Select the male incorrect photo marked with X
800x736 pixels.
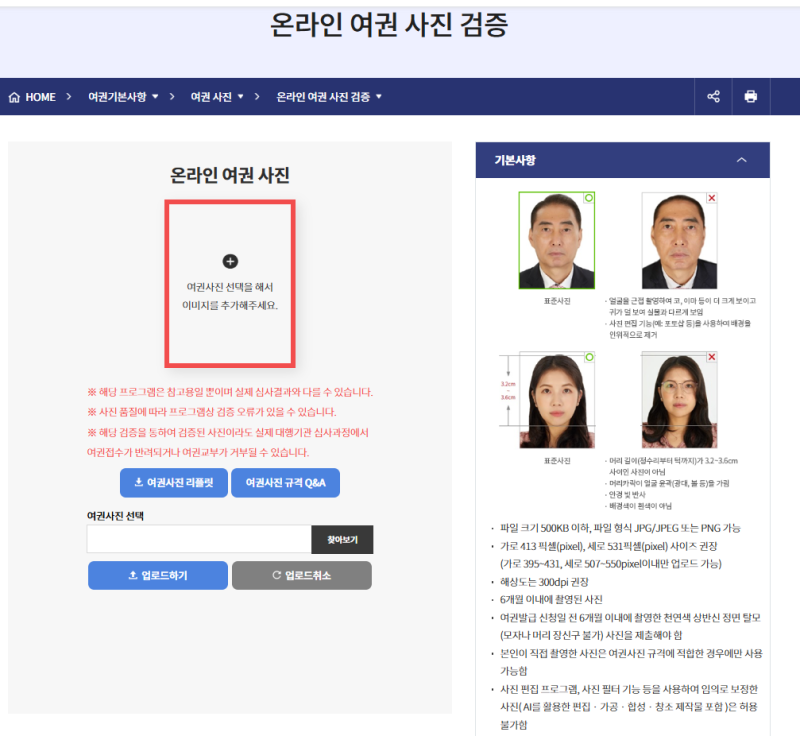679,240
